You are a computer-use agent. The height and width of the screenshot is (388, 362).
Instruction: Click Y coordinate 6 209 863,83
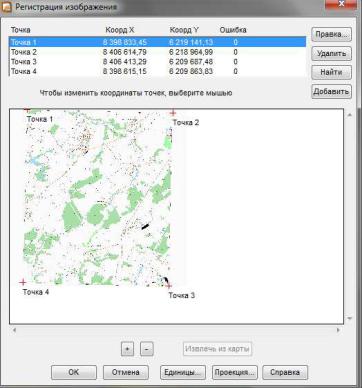(191, 71)
